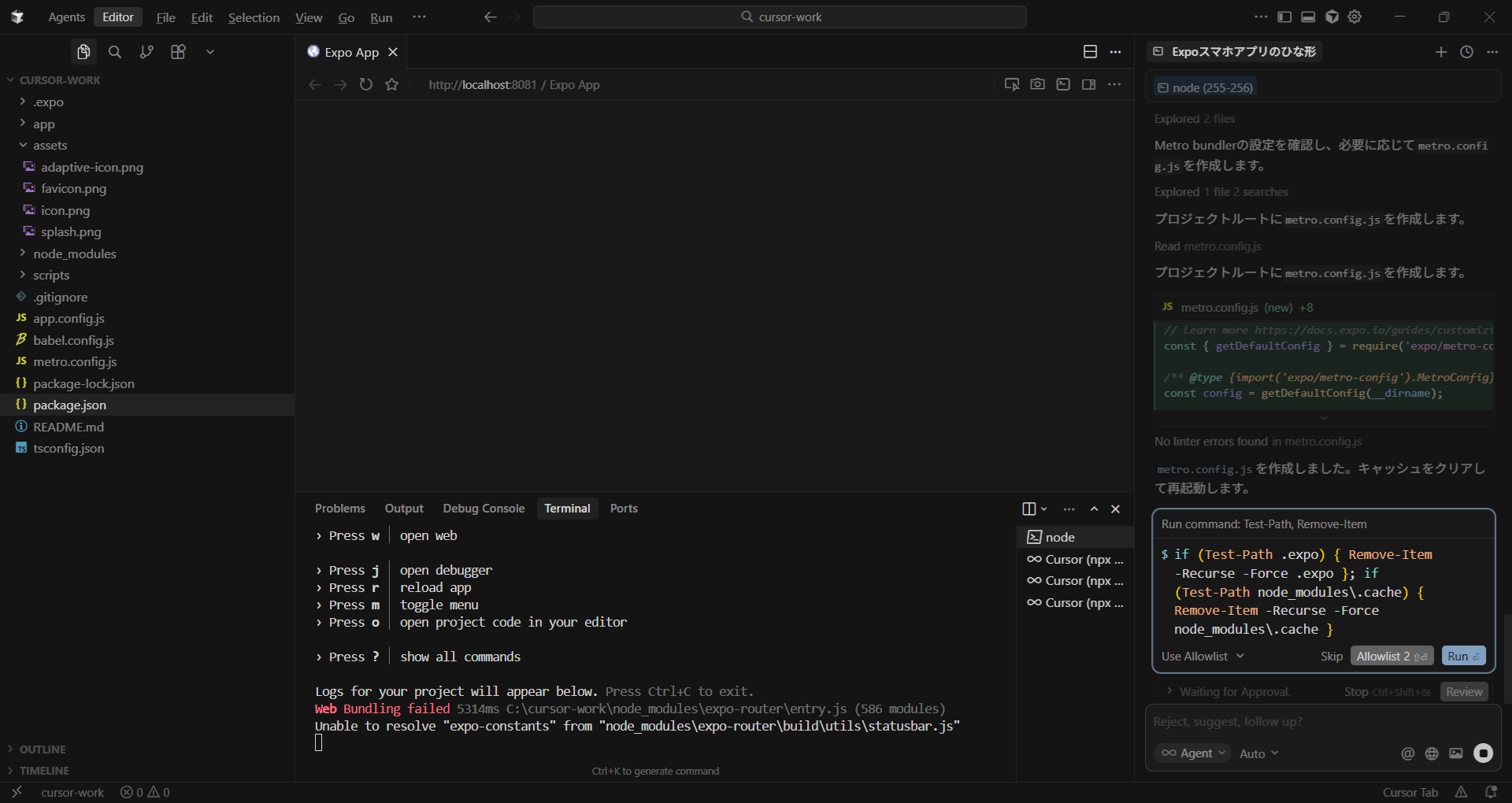Viewport: 1512px width, 803px height.
Task: Switch to Agents mode
Action: click(x=66, y=17)
